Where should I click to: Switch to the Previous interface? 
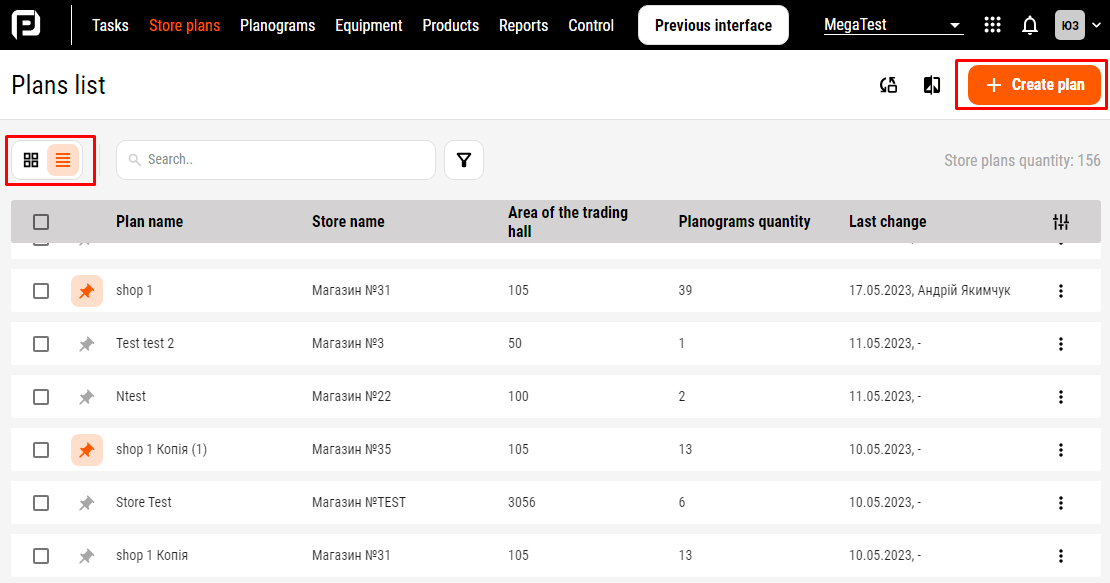pyautogui.click(x=713, y=24)
